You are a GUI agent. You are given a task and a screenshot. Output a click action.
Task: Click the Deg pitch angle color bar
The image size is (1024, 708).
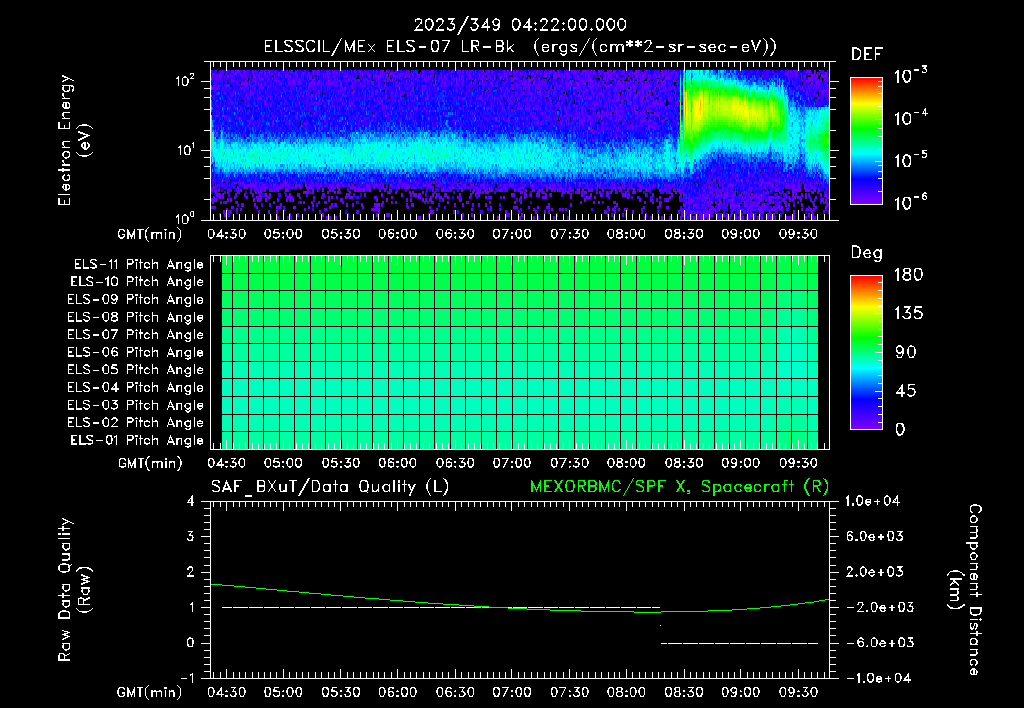pos(866,352)
